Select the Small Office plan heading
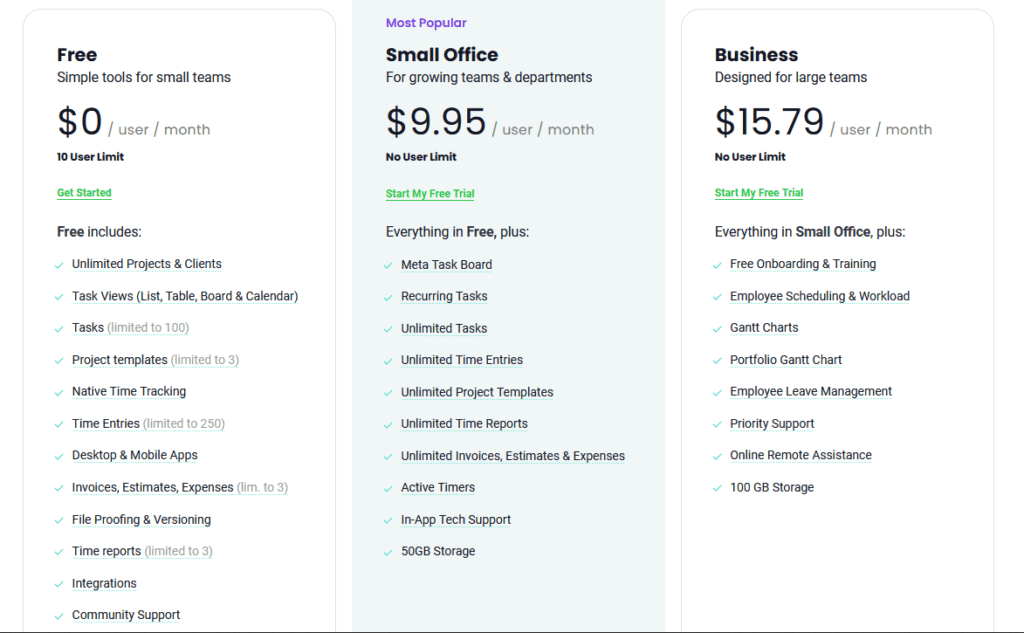The height and width of the screenshot is (633, 1024). tap(441, 55)
